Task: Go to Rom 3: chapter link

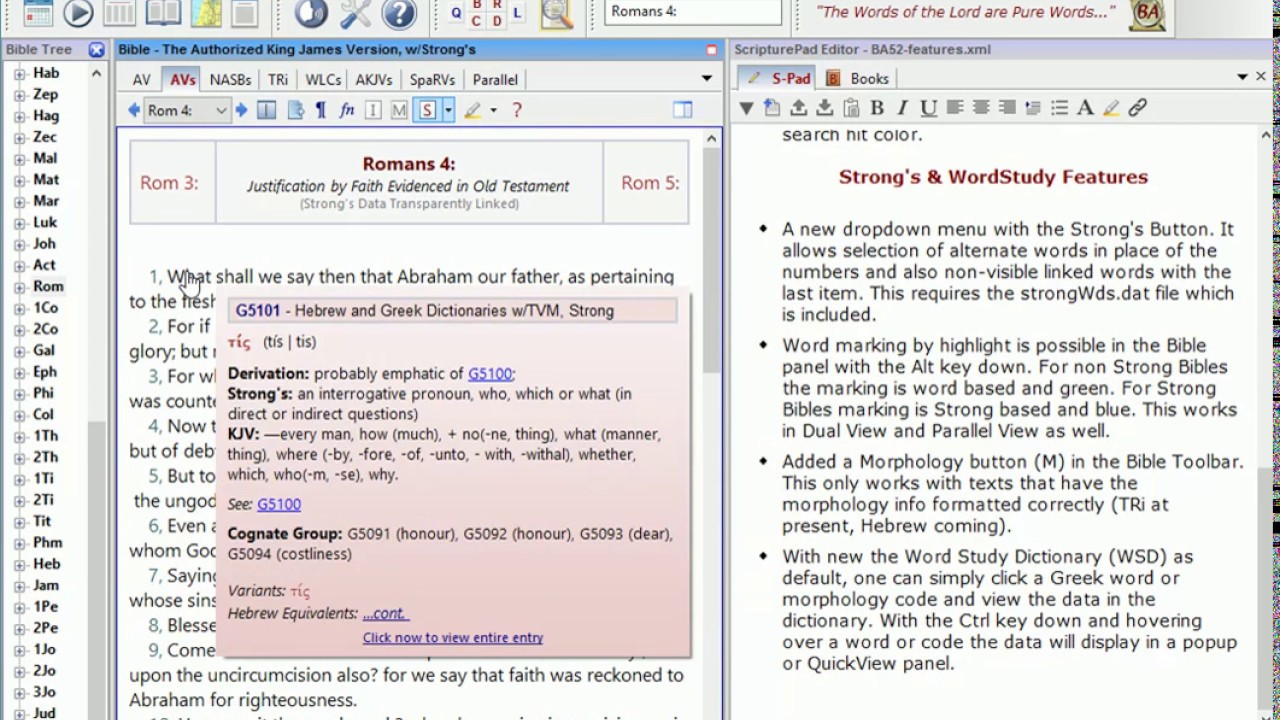Action: click(169, 183)
